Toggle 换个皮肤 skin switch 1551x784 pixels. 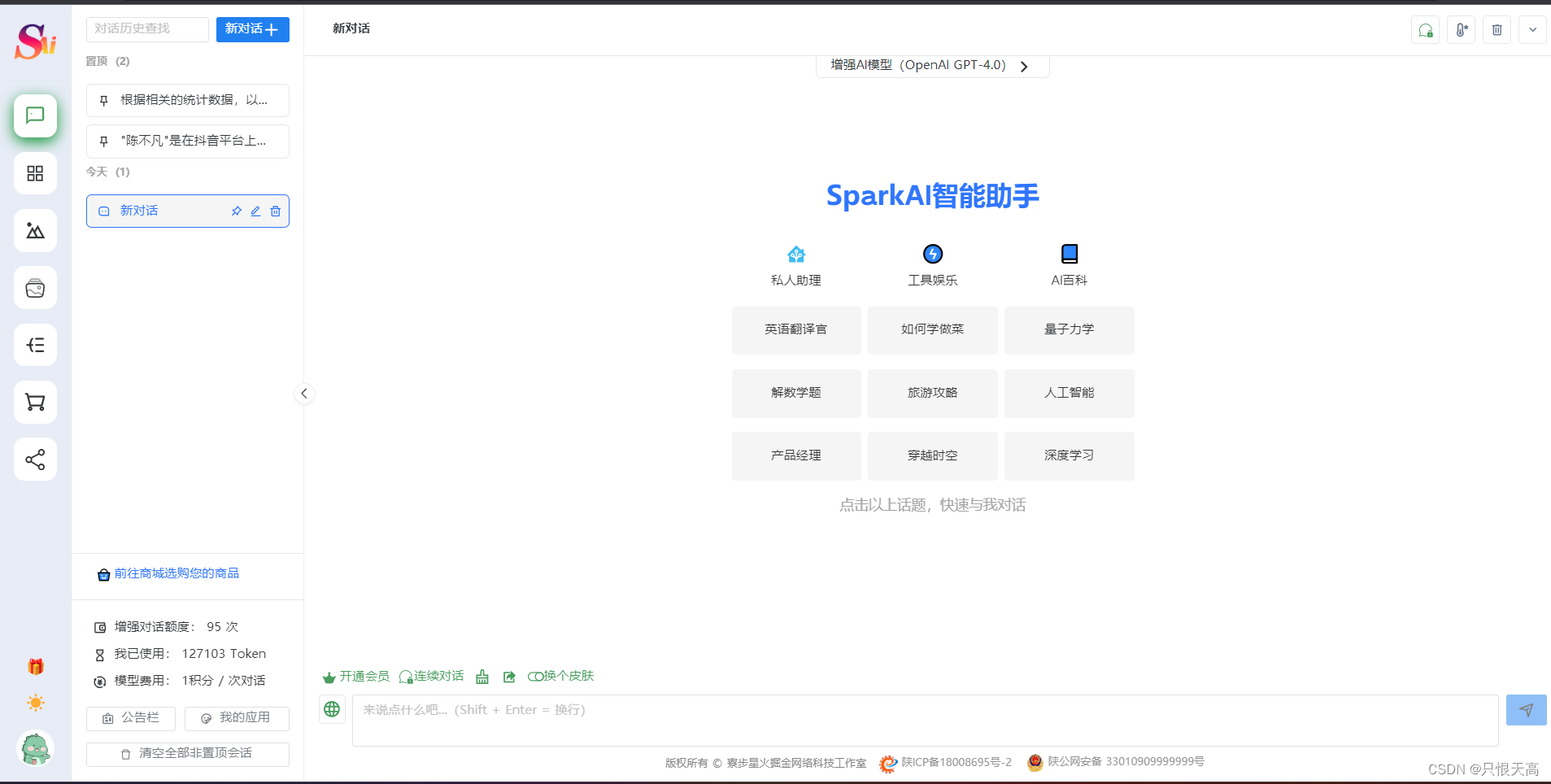(x=560, y=677)
